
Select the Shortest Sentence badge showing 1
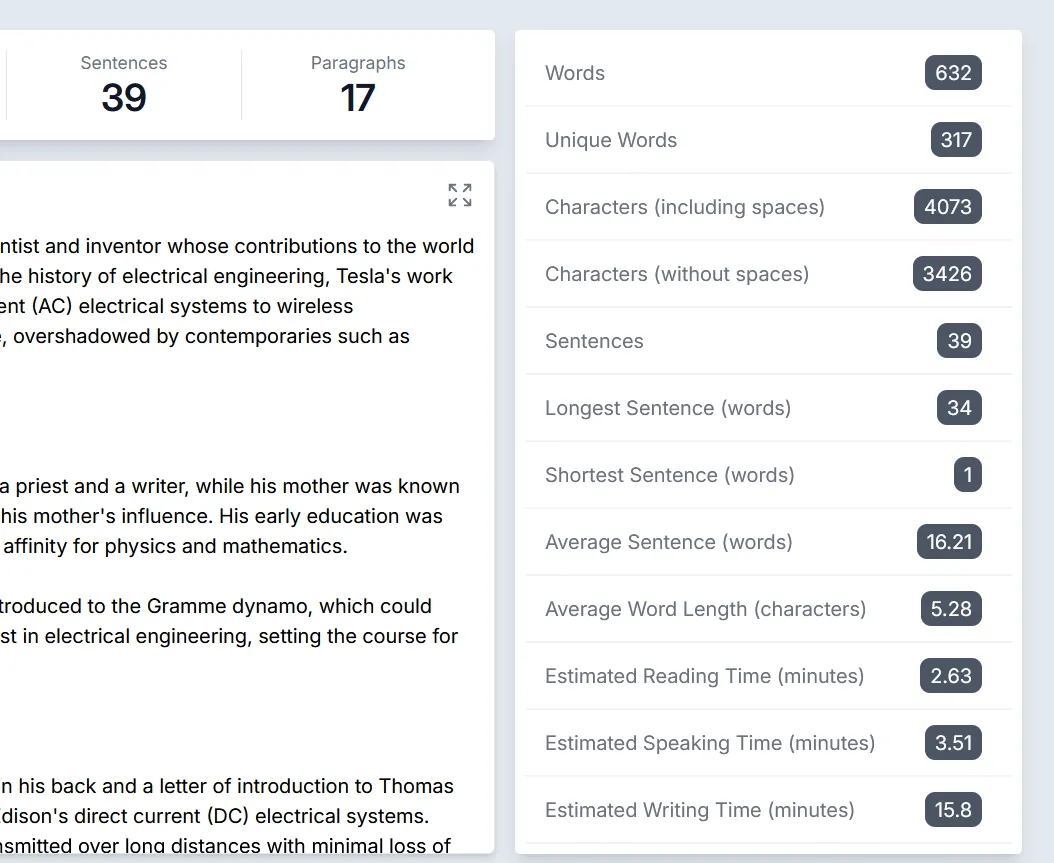[x=967, y=475]
